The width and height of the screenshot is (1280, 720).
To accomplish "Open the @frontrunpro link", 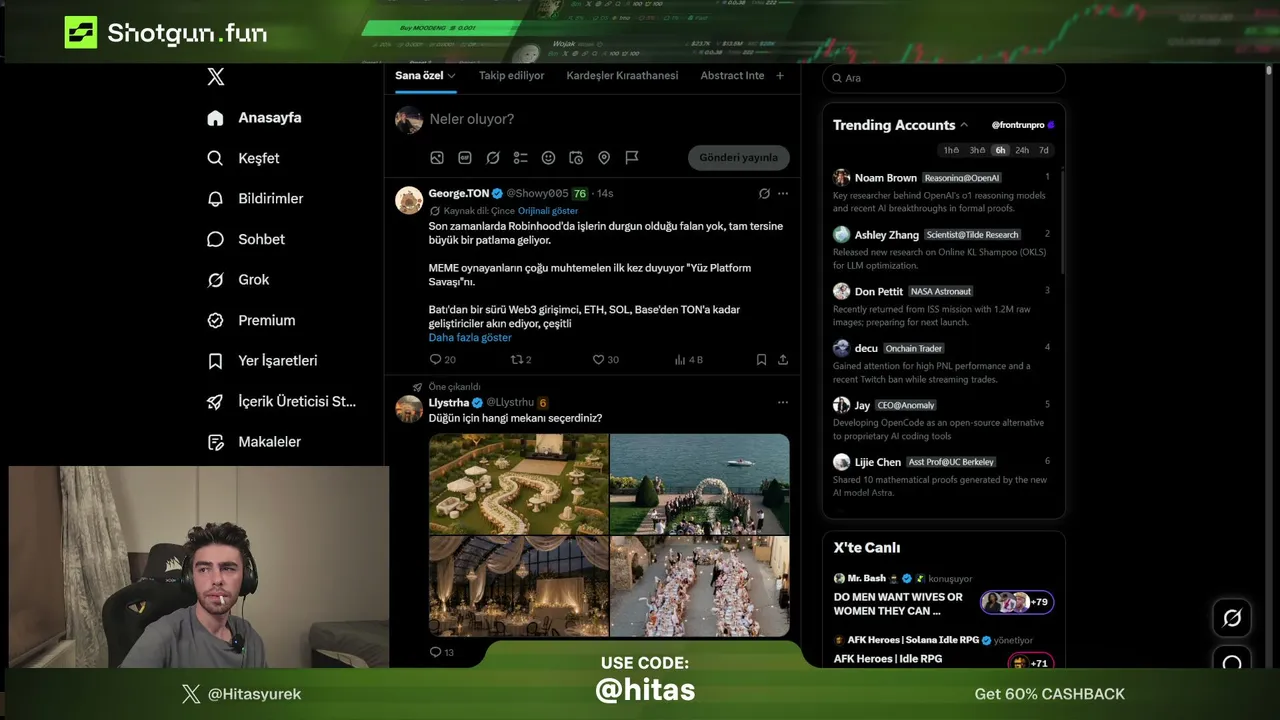I will [x=1018, y=125].
